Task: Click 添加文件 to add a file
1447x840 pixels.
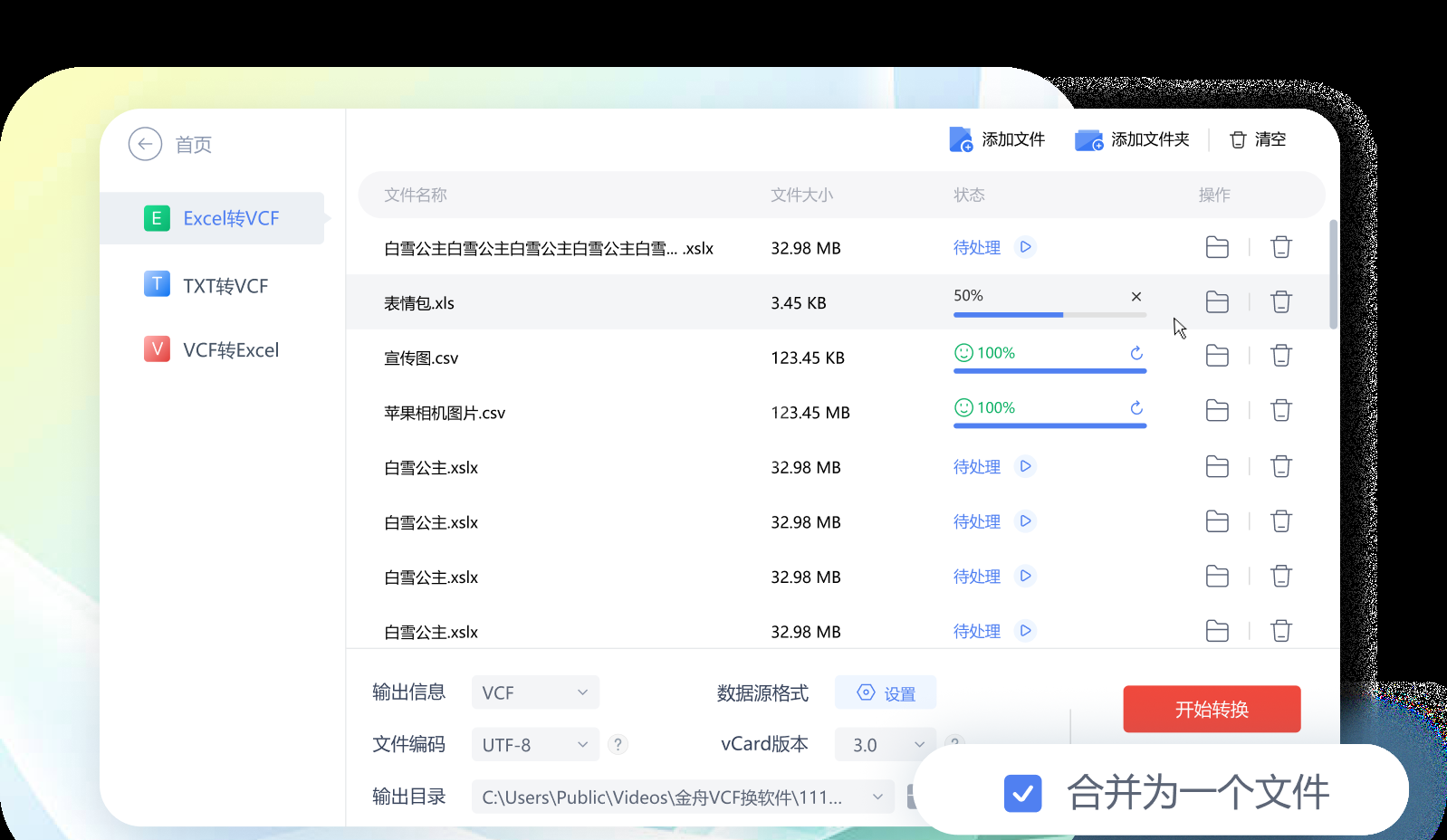Action: coord(997,139)
